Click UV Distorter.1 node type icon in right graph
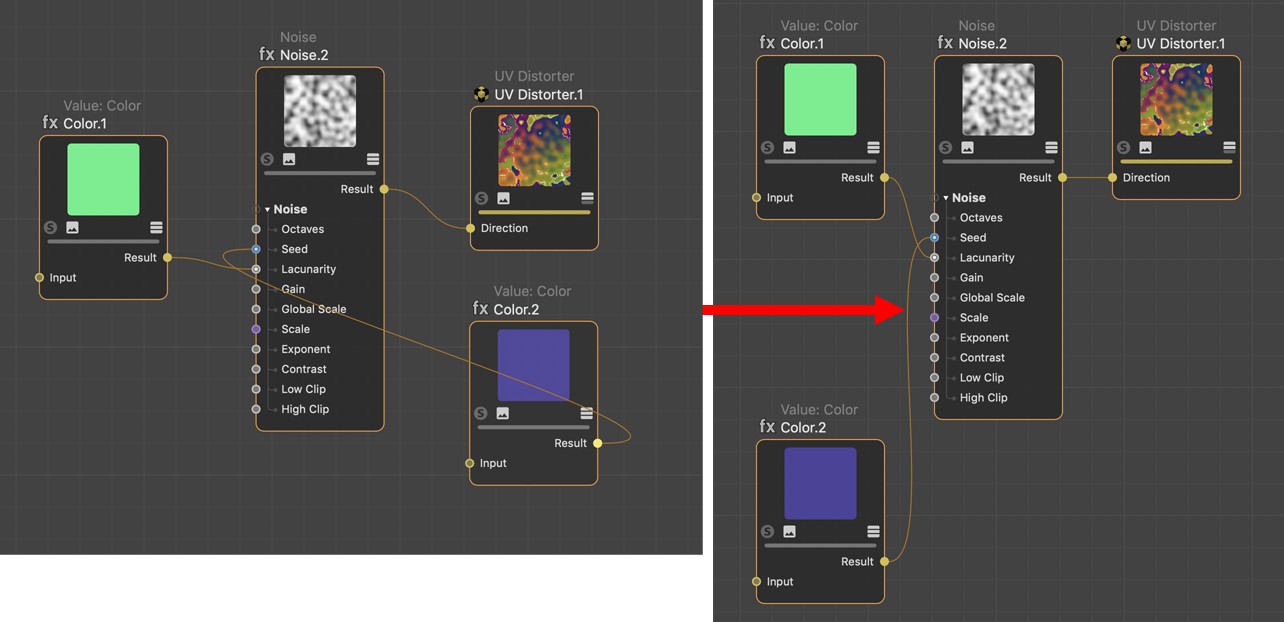The image size is (1284, 622). point(1123,44)
